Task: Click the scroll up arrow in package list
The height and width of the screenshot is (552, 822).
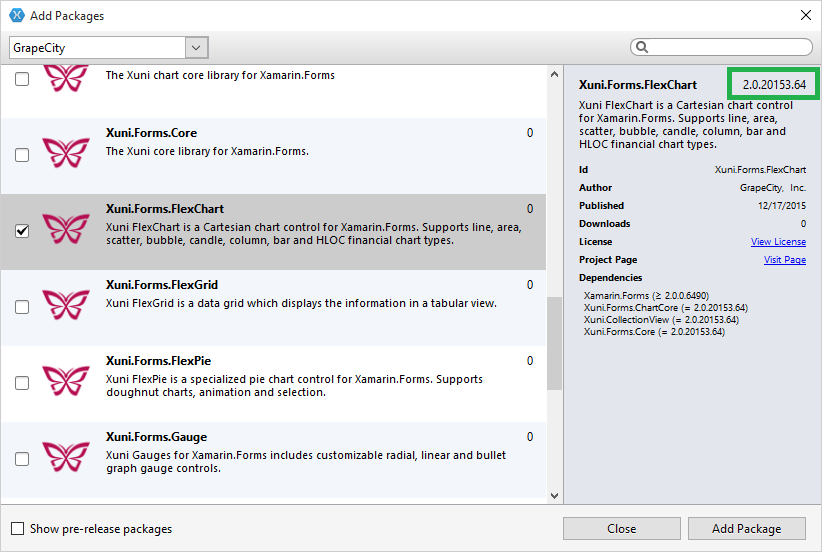Action: click(x=554, y=74)
